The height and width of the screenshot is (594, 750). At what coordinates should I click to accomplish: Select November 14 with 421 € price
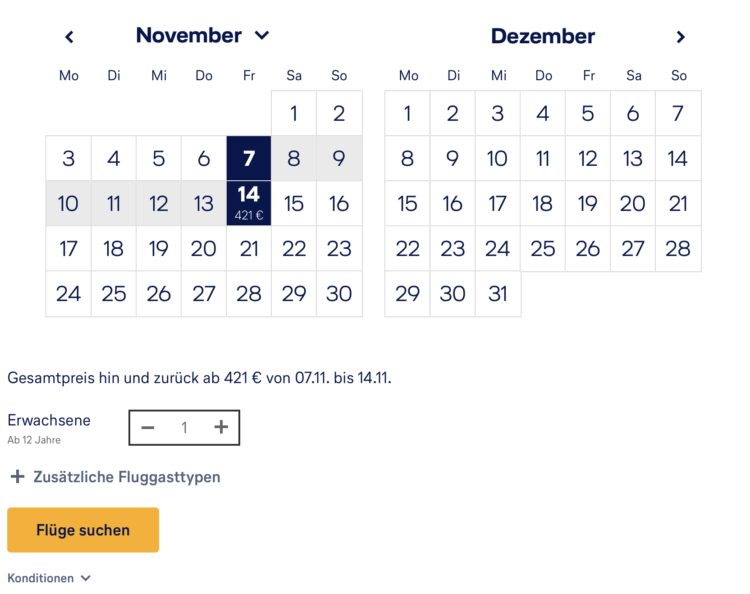click(249, 203)
